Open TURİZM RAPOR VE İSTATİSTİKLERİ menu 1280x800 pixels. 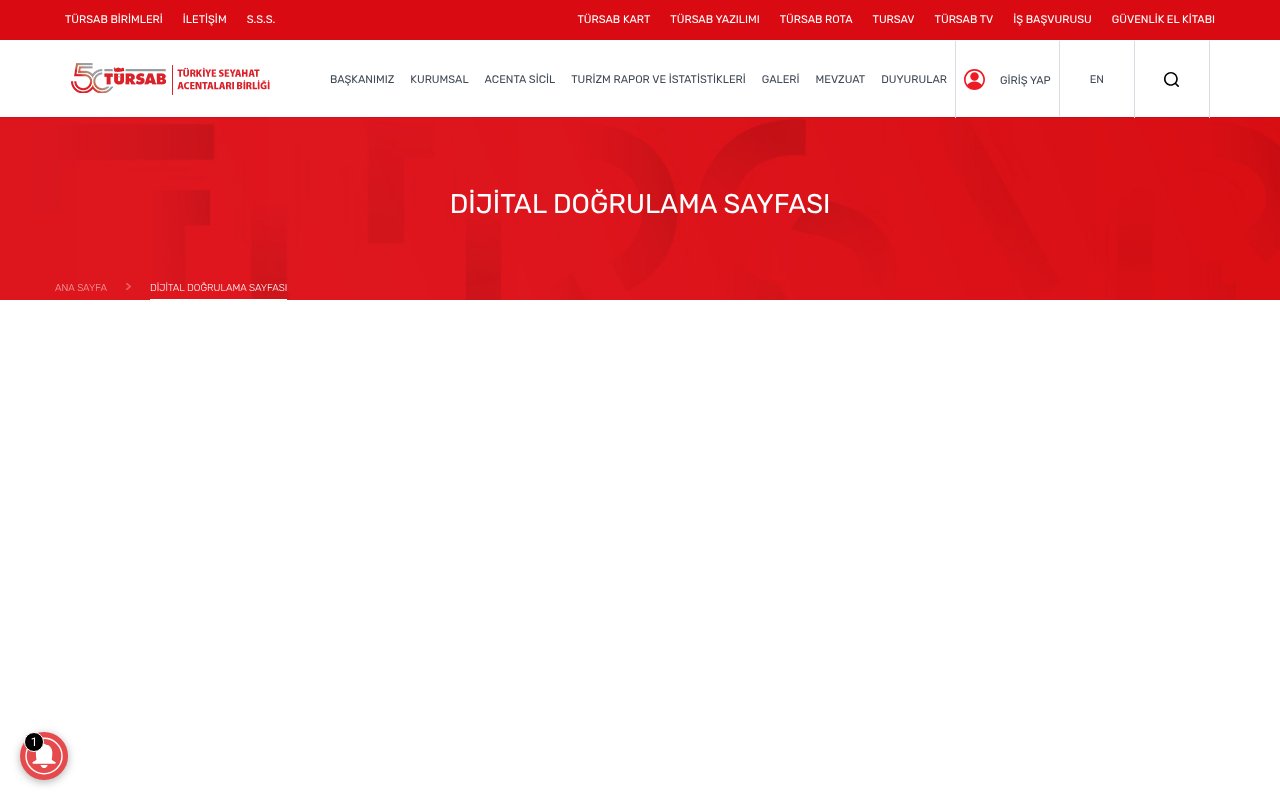658,79
